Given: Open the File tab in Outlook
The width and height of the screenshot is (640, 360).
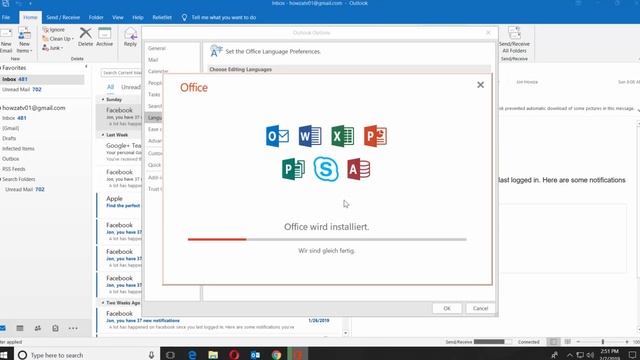Looking at the screenshot, I should pos(6,18).
